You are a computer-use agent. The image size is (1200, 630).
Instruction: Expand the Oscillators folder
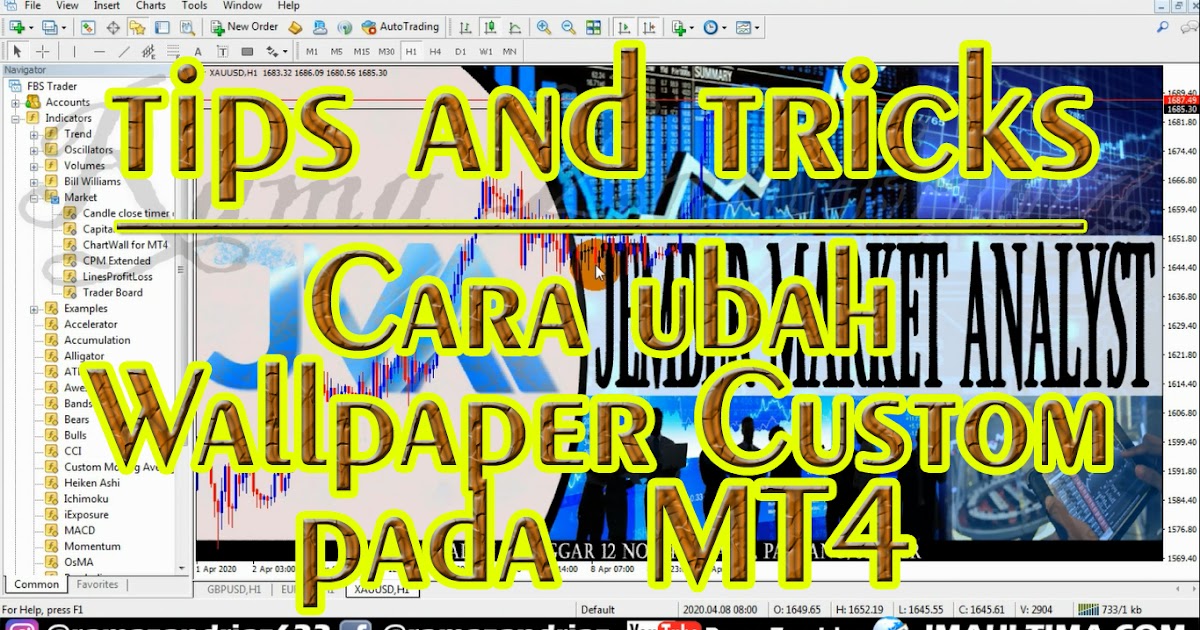click(34, 150)
